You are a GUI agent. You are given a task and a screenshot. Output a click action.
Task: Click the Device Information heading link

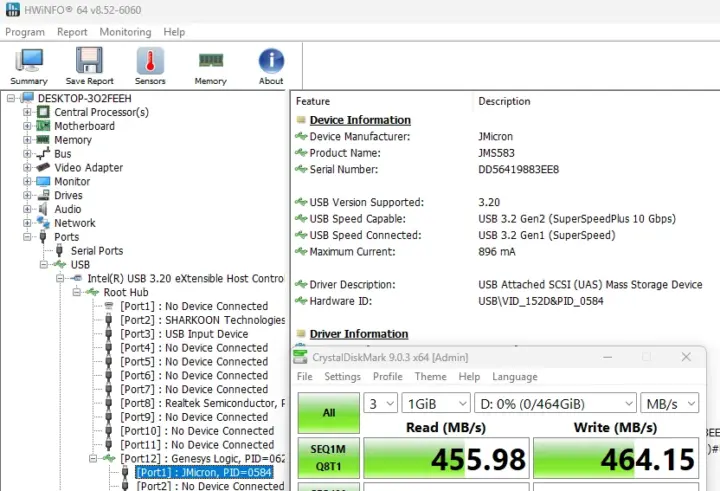coord(360,120)
